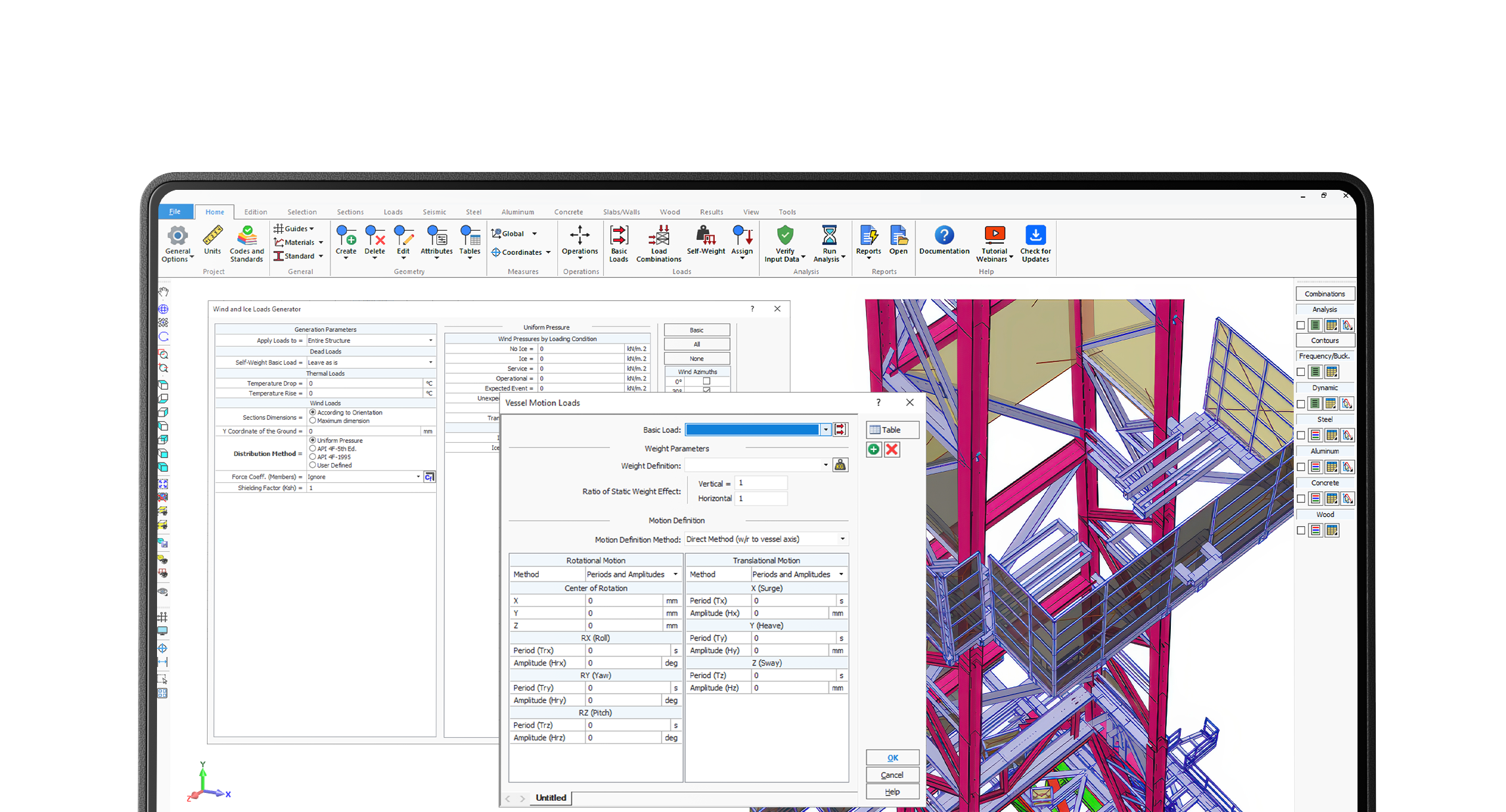The image size is (1506, 812).
Task: Open the Attributes tool
Action: coord(436,242)
